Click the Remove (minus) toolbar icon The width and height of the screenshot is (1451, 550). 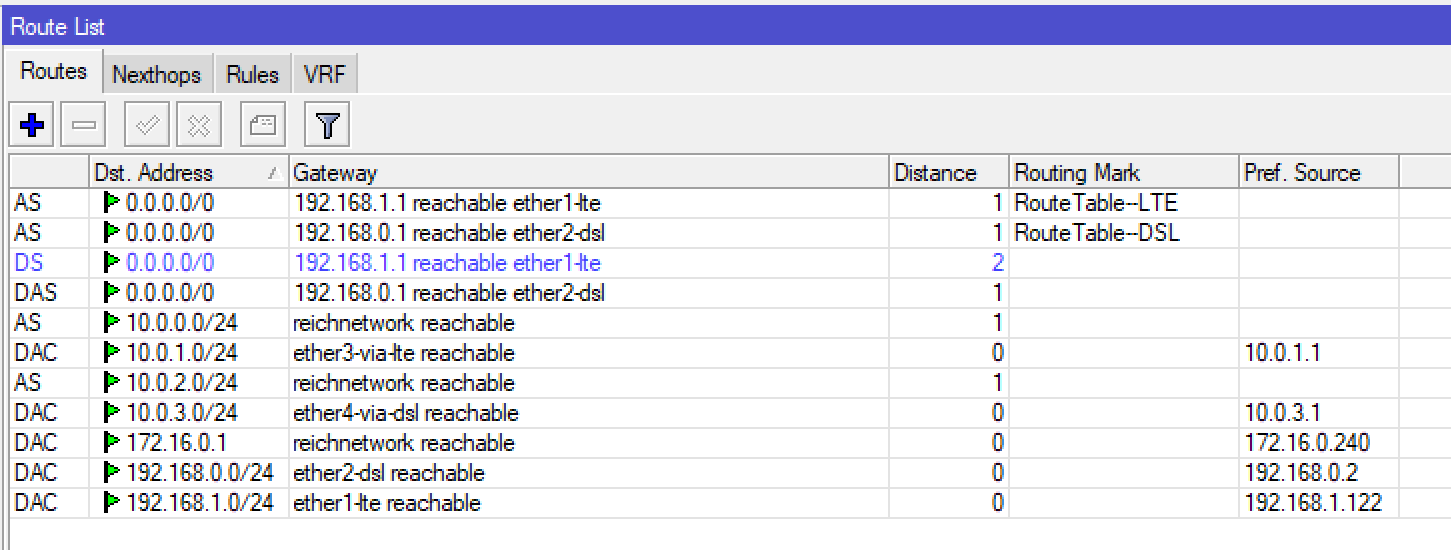click(x=84, y=126)
